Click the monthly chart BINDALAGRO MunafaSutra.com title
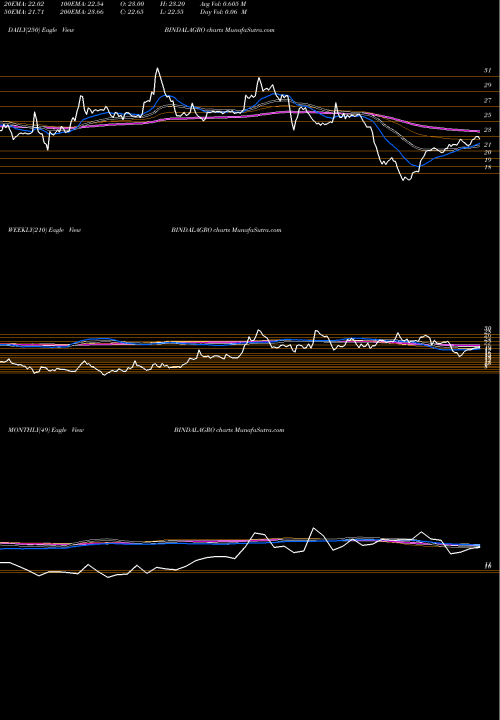This screenshot has width=500, height=720. click(x=229, y=430)
